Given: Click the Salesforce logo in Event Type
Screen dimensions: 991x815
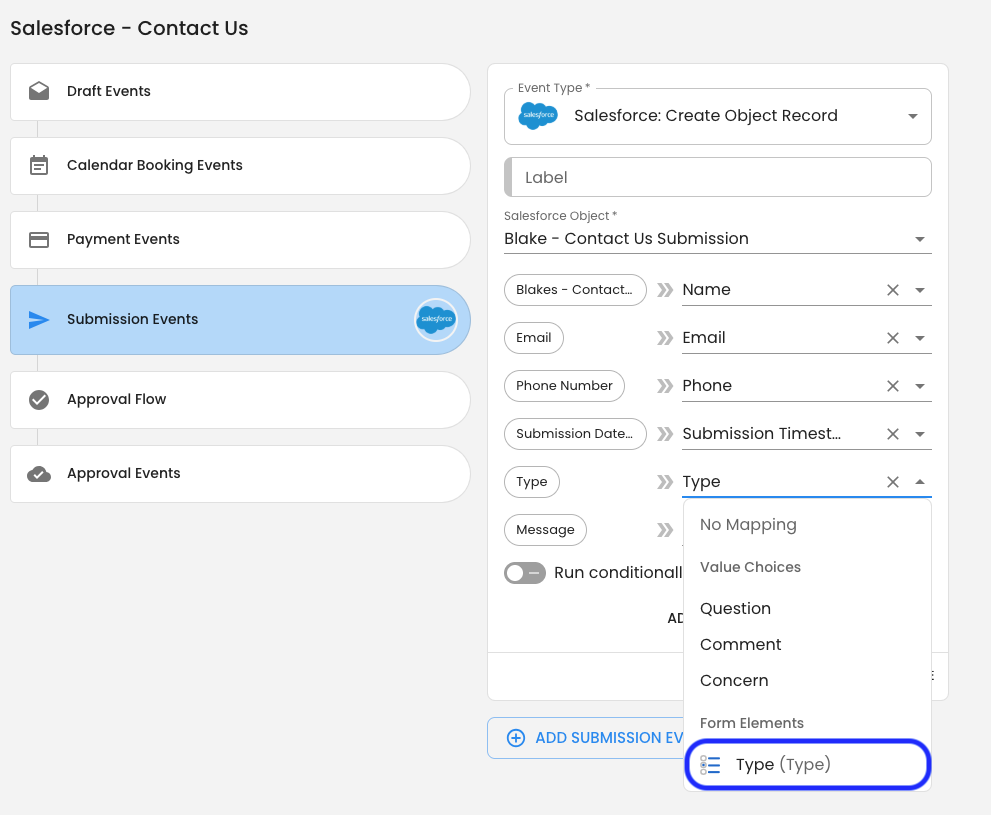Looking at the screenshot, I should point(538,116).
